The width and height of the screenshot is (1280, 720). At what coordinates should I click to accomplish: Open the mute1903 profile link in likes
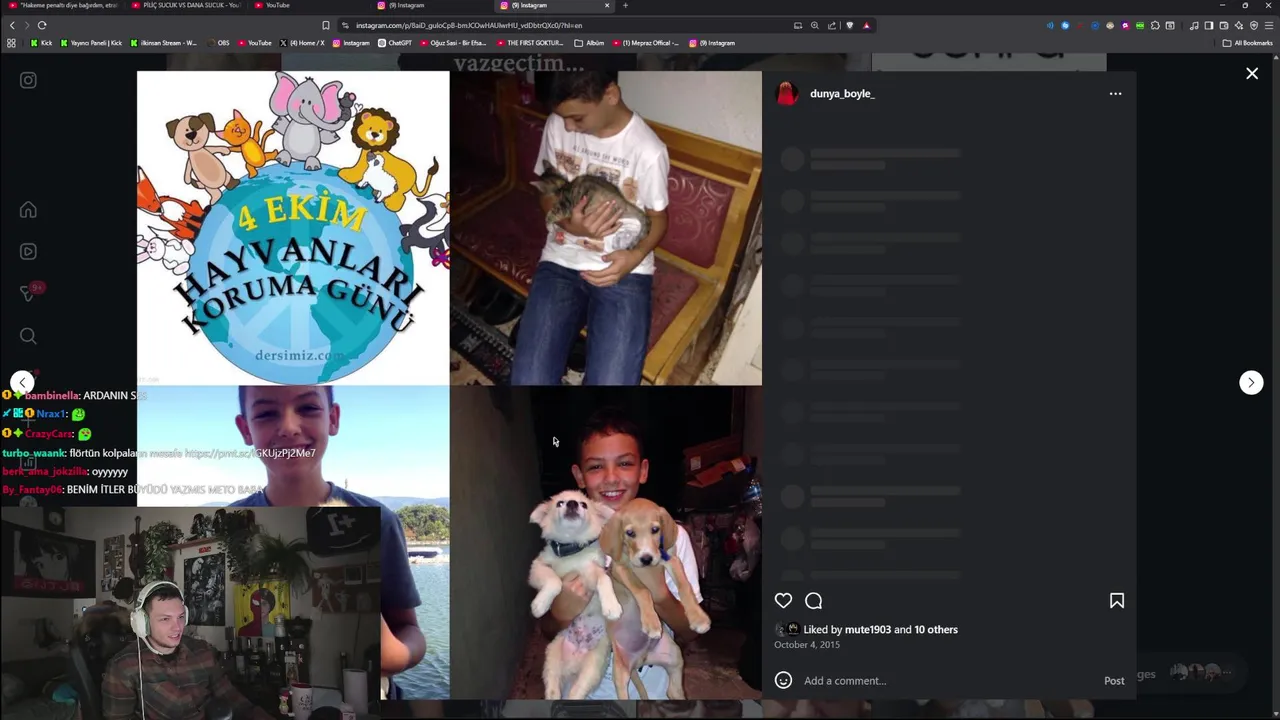867,629
